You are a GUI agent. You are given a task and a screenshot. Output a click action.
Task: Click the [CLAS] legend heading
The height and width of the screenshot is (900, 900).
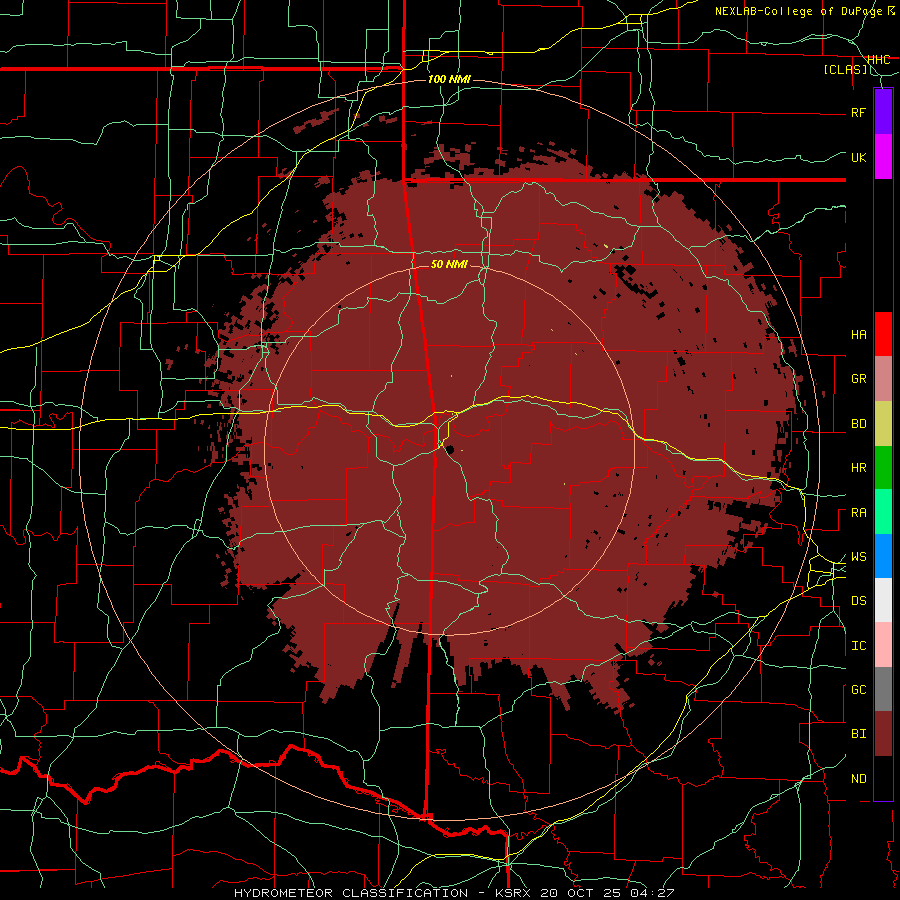point(845,69)
